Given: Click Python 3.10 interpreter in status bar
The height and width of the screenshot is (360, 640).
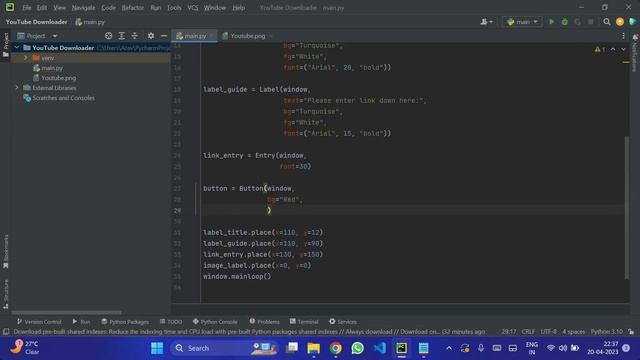Looking at the screenshot, I should 607,332.
